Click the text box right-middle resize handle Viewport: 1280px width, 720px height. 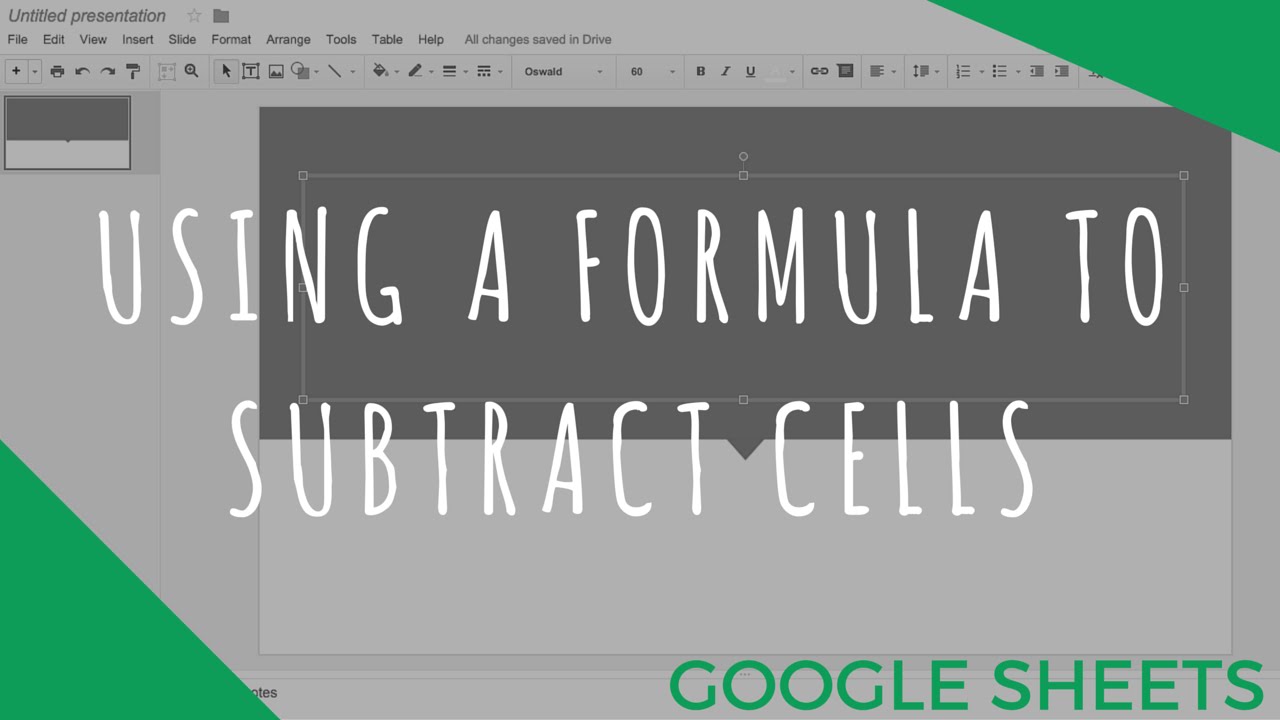1184,287
